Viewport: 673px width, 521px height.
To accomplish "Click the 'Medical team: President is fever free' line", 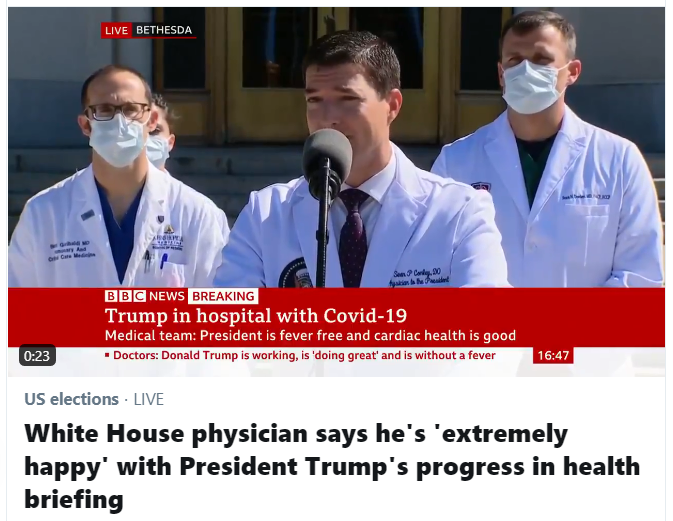I will pyautogui.click(x=310, y=335).
